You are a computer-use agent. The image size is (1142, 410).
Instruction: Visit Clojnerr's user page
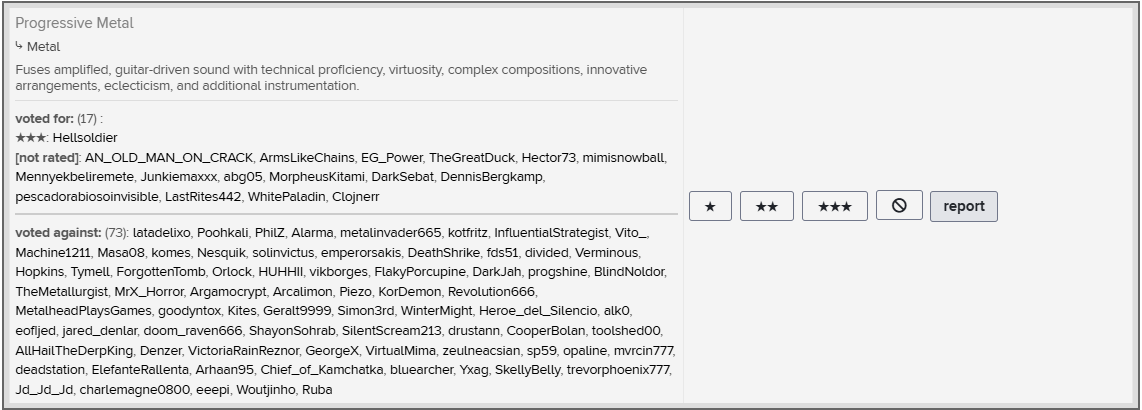click(x=355, y=197)
